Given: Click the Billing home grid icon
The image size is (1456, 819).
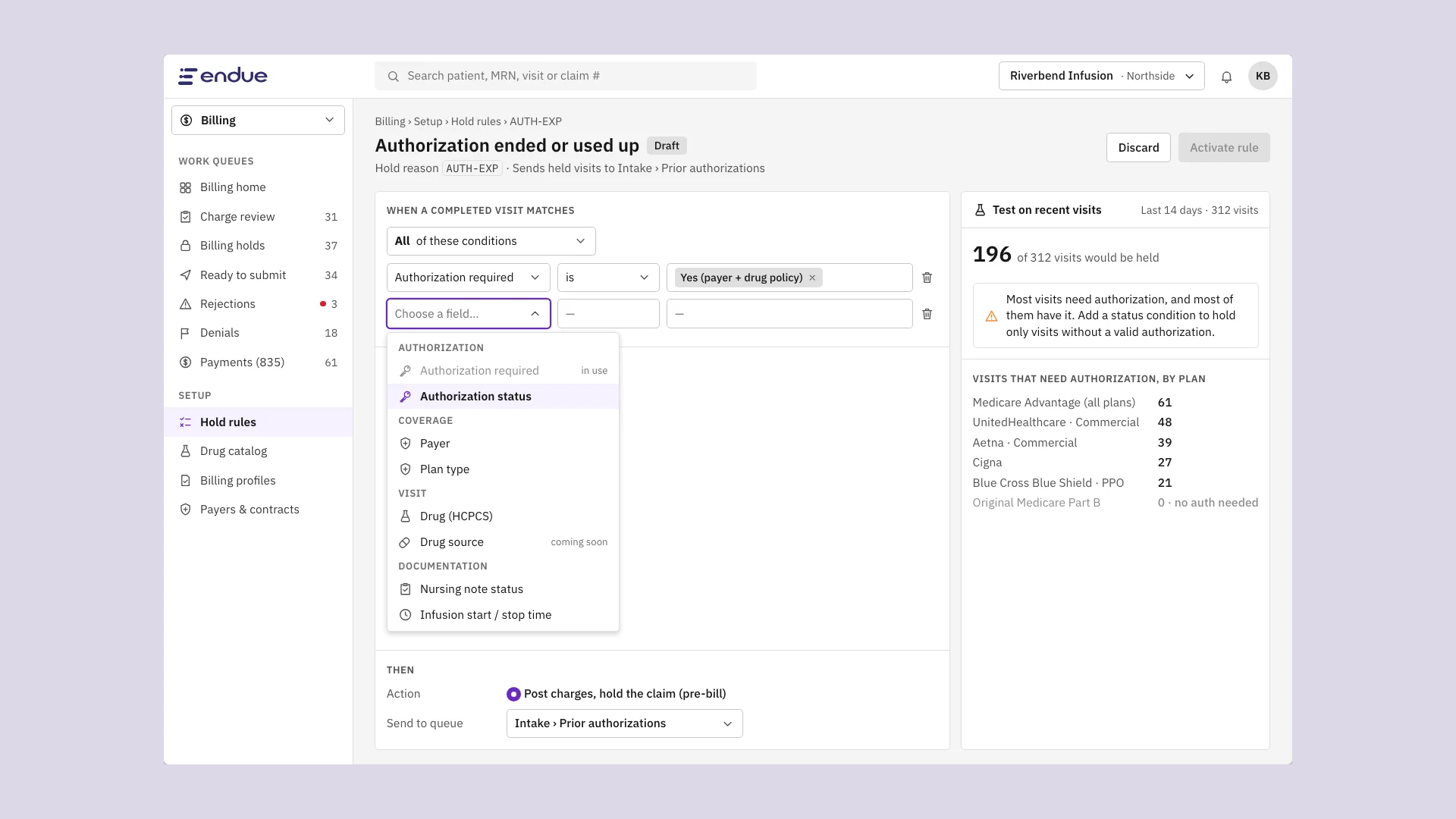Looking at the screenshot, I should point(185,187).
